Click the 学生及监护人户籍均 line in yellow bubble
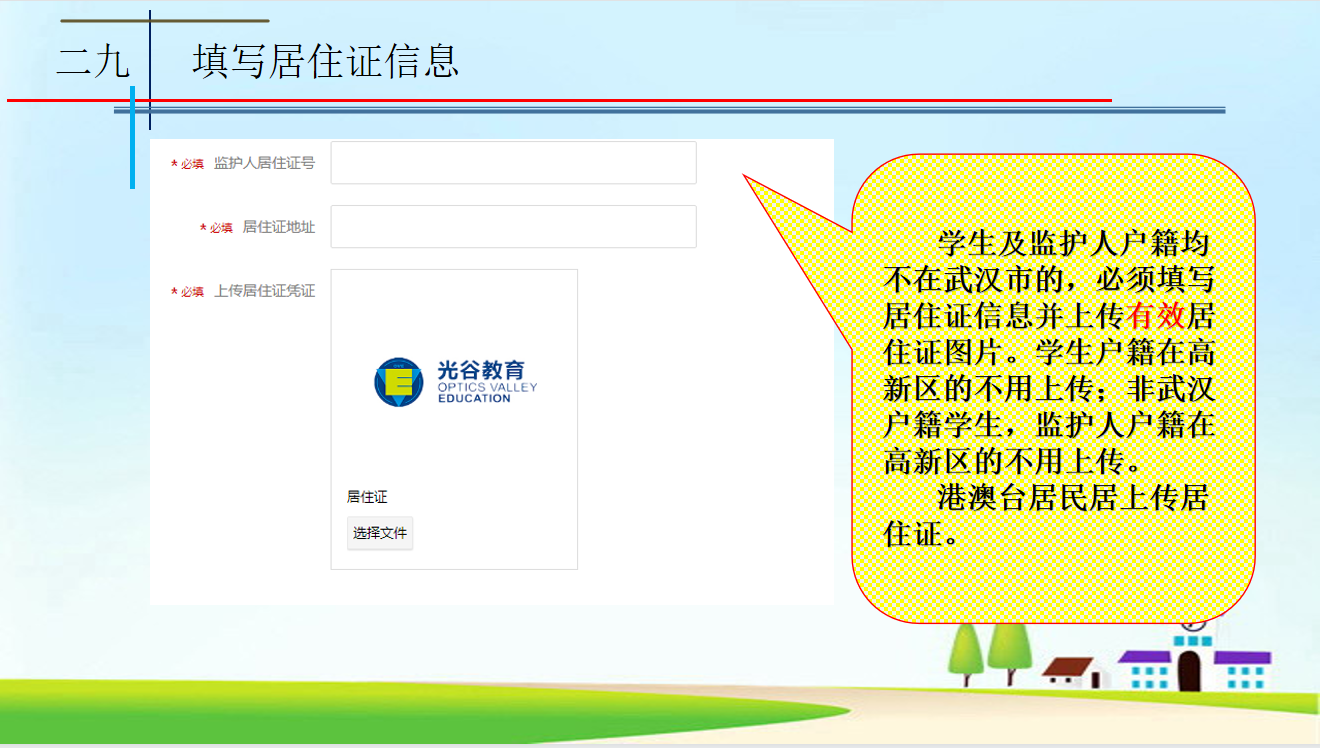The width and height of the screenshot is (1320, 748). pyautogui.click(x=1072, y=243)
